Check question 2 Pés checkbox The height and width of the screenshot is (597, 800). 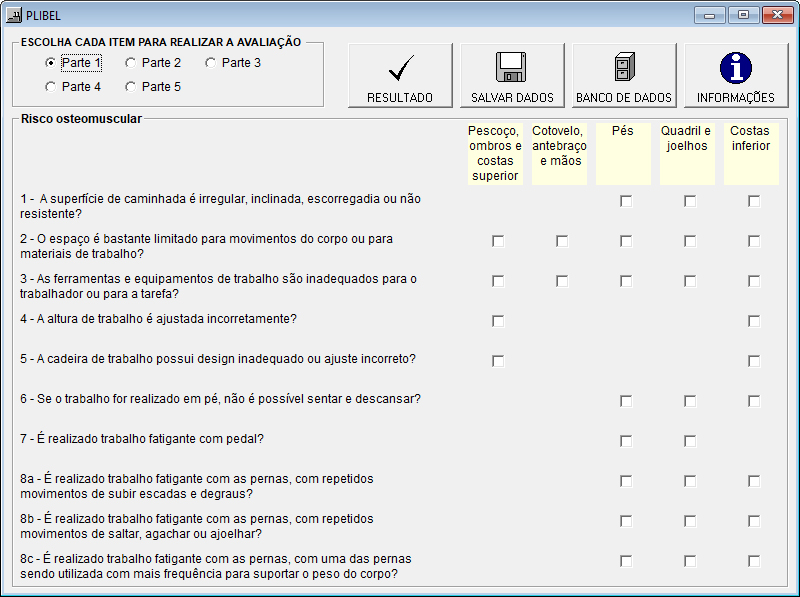coord(626,241)
